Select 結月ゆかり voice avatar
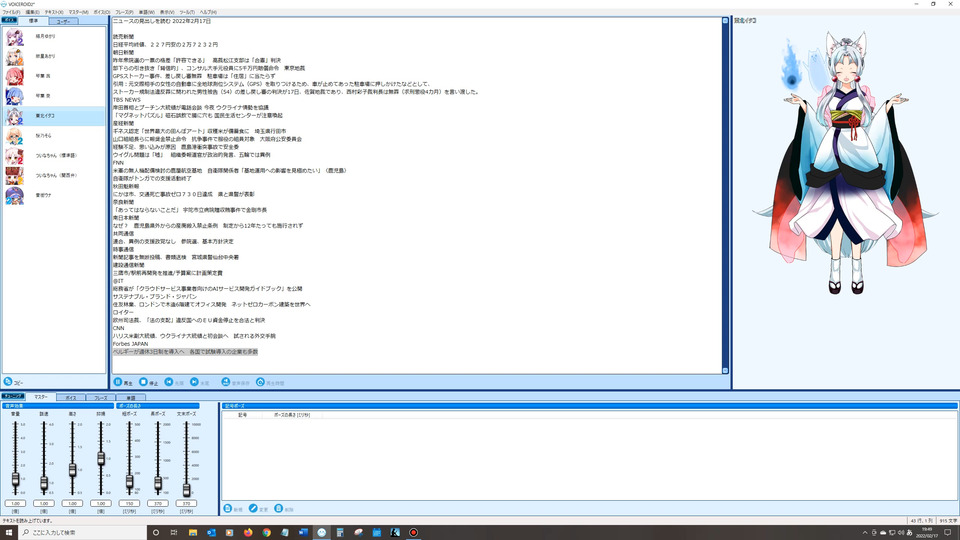This screenshot has width=960, height=540. coord(14,37)
